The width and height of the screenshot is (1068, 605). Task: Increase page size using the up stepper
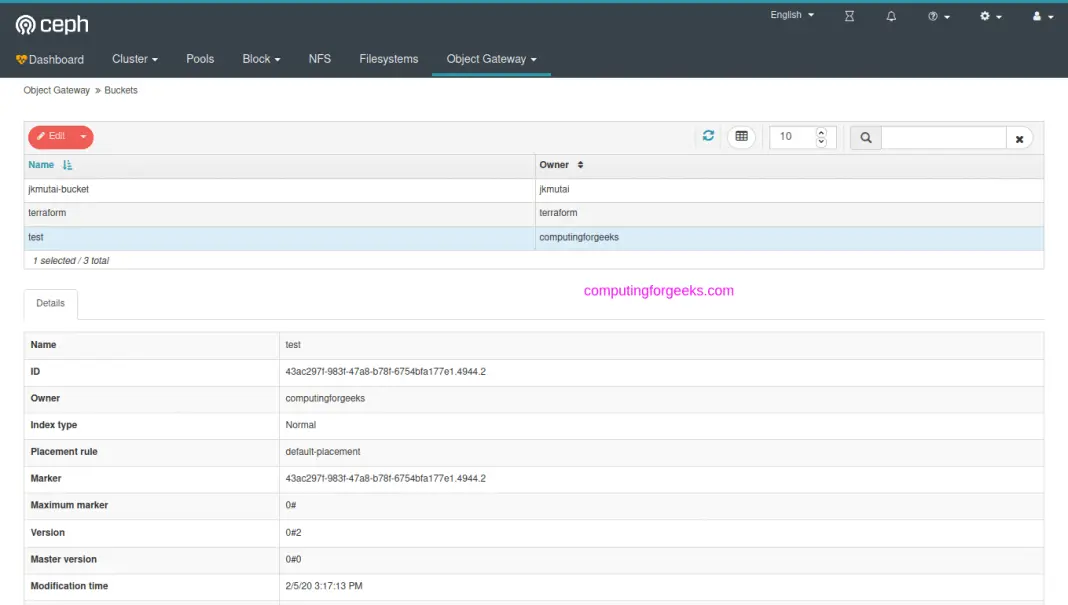coord(820,132)
